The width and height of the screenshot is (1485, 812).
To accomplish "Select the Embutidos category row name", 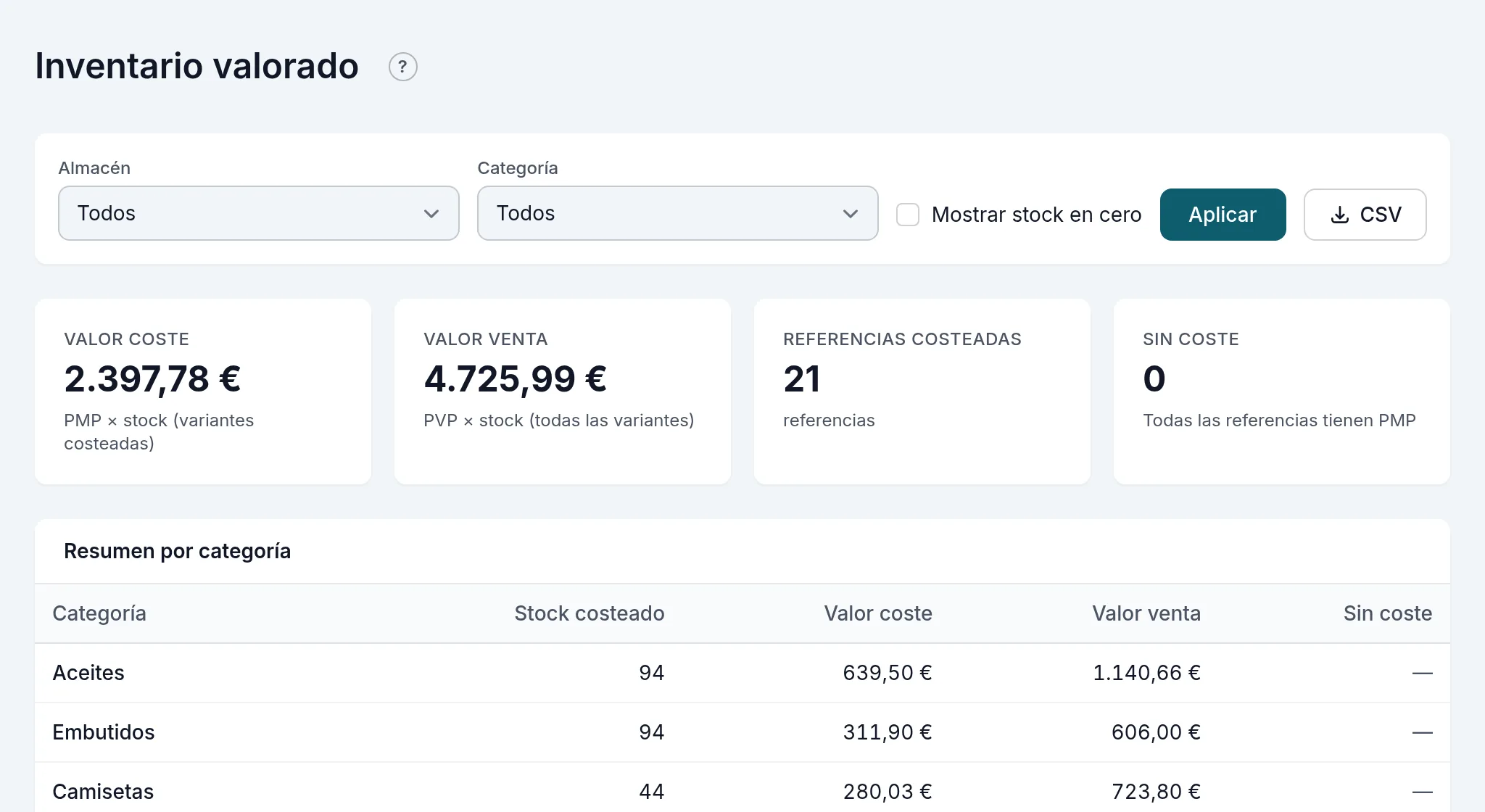I will (x=104, y=732).
